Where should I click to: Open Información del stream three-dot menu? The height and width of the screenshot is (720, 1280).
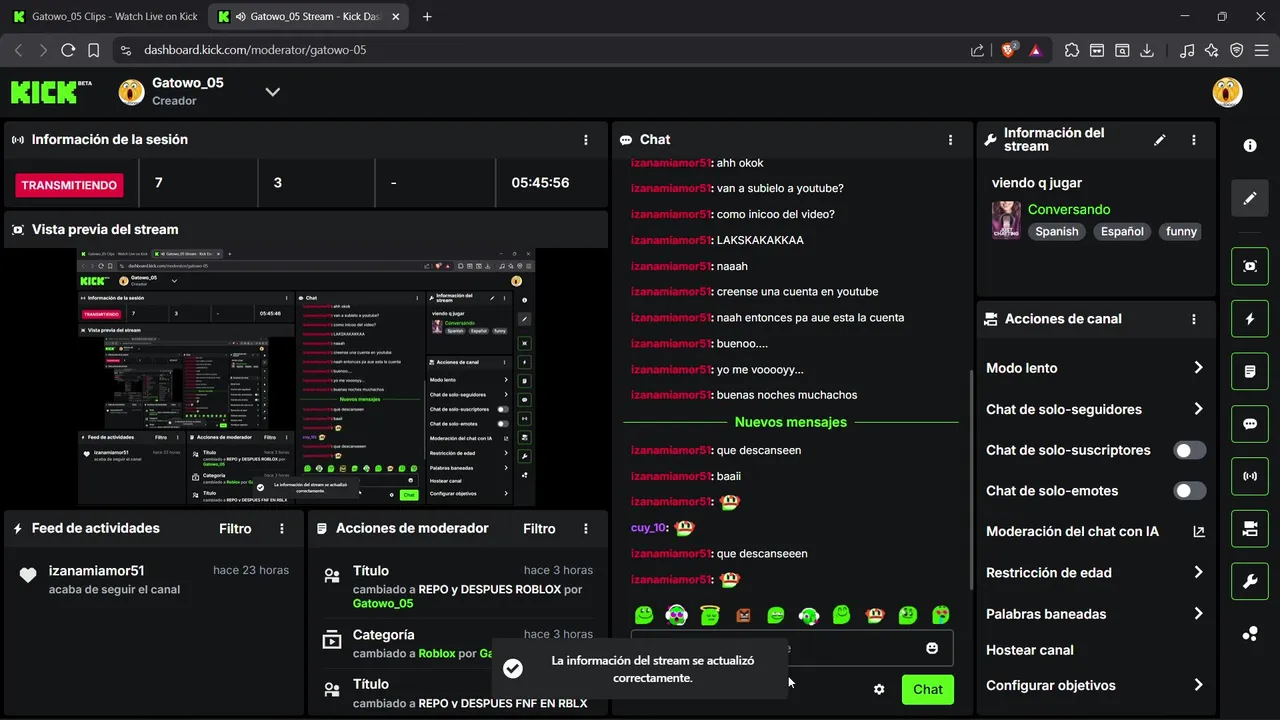pyautogui.click(x=1194, y=140)
